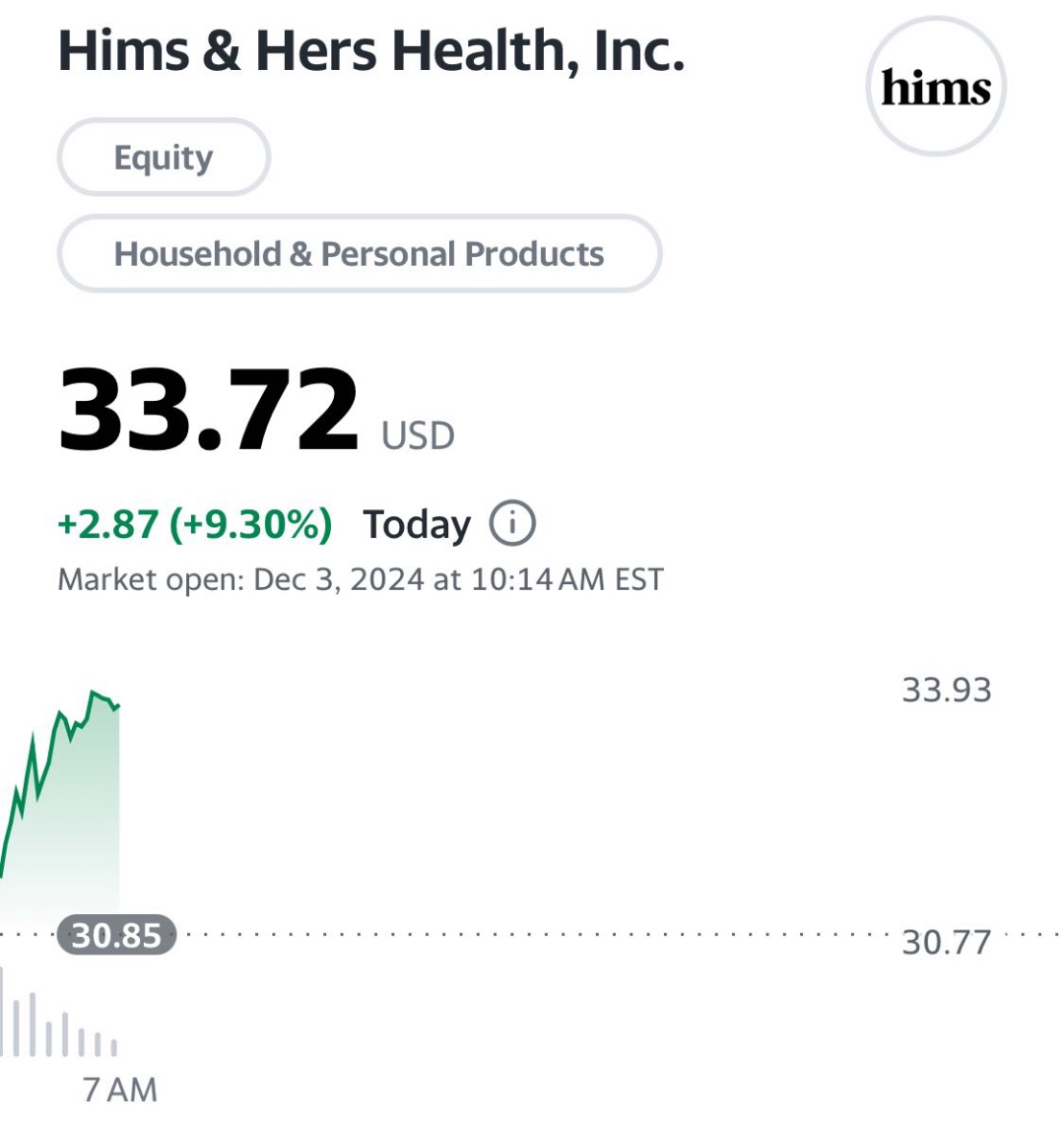Screen dimensions: 1064x1126
Task: Select the Equity tag
Action: tap(164, 157)
